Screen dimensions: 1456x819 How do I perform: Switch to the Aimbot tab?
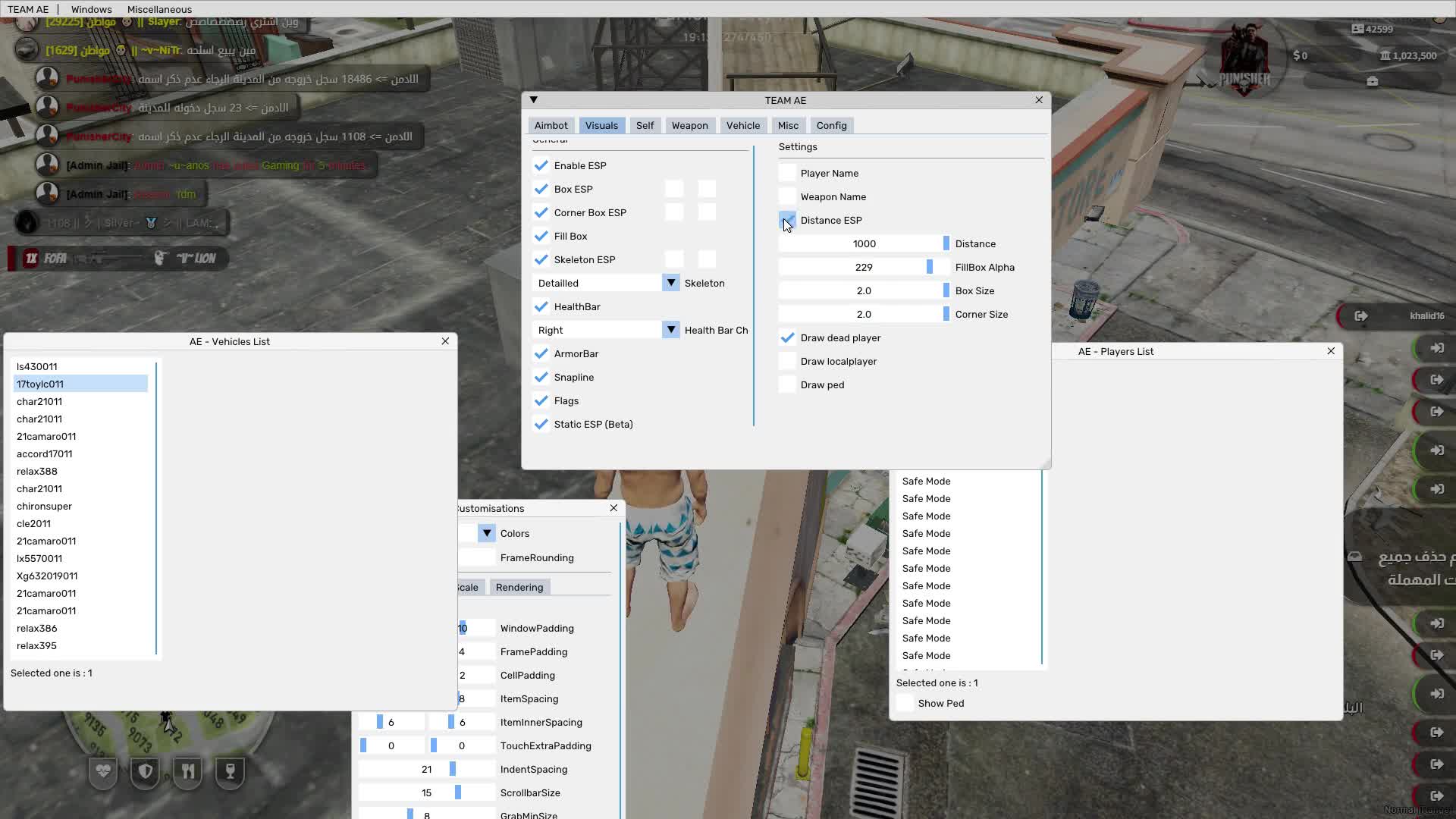click(551, 126)
